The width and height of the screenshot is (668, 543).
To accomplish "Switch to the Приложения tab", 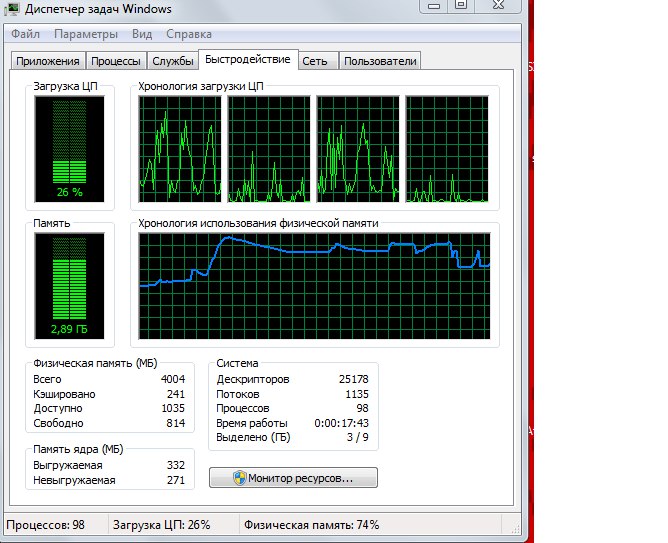I will [x=48, y=61].
